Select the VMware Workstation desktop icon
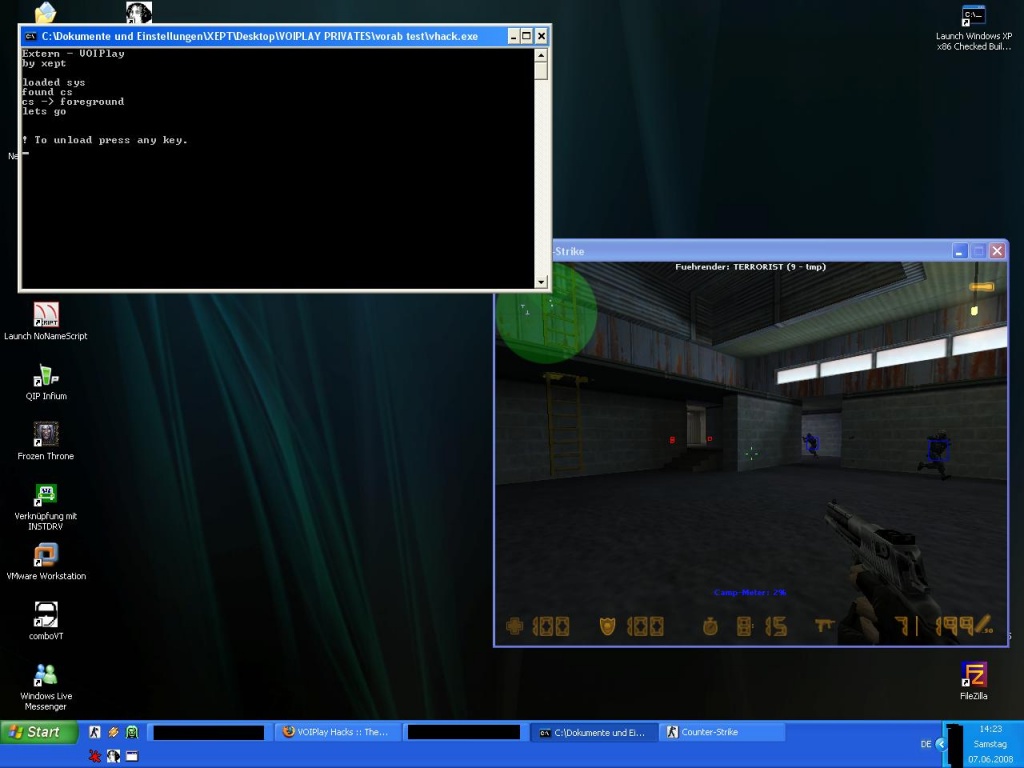 46,555
